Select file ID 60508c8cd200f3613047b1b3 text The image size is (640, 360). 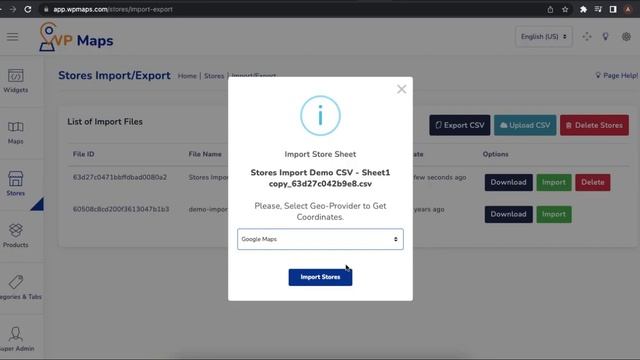point(121,209)
